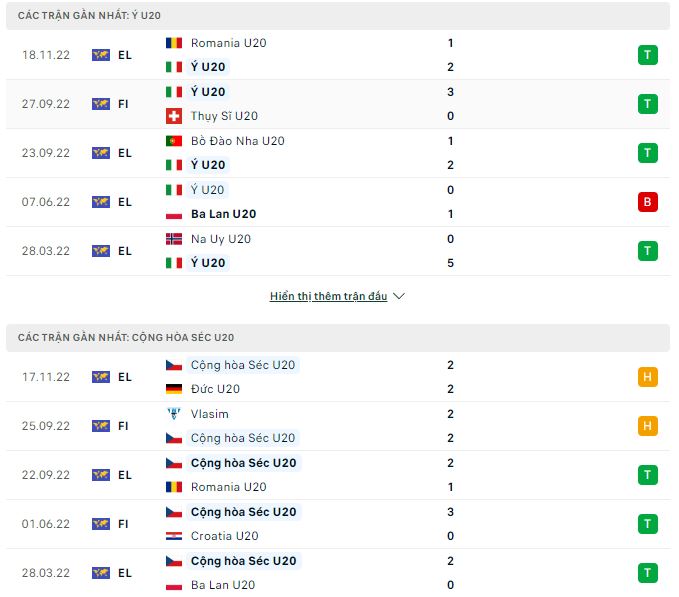Screen dimensions: 679x597
Task: Click the Germany flag beside Đức U20
Action: click(x=174, y=389)
